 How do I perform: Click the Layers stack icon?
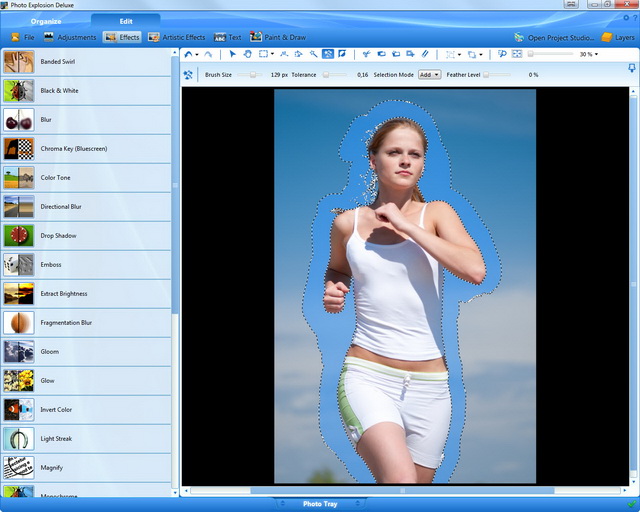pos(607,37)
